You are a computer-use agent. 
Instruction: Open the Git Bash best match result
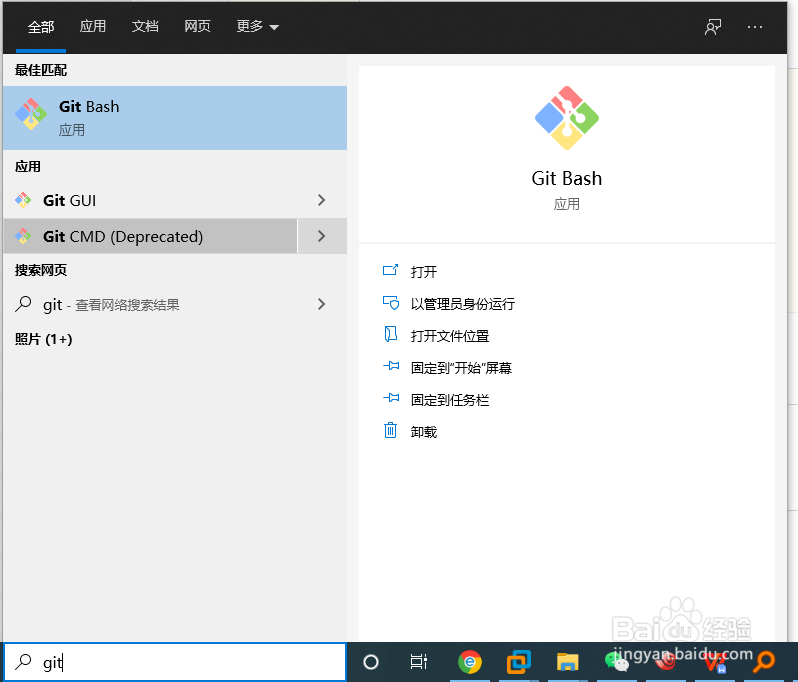tap(175, 118)
